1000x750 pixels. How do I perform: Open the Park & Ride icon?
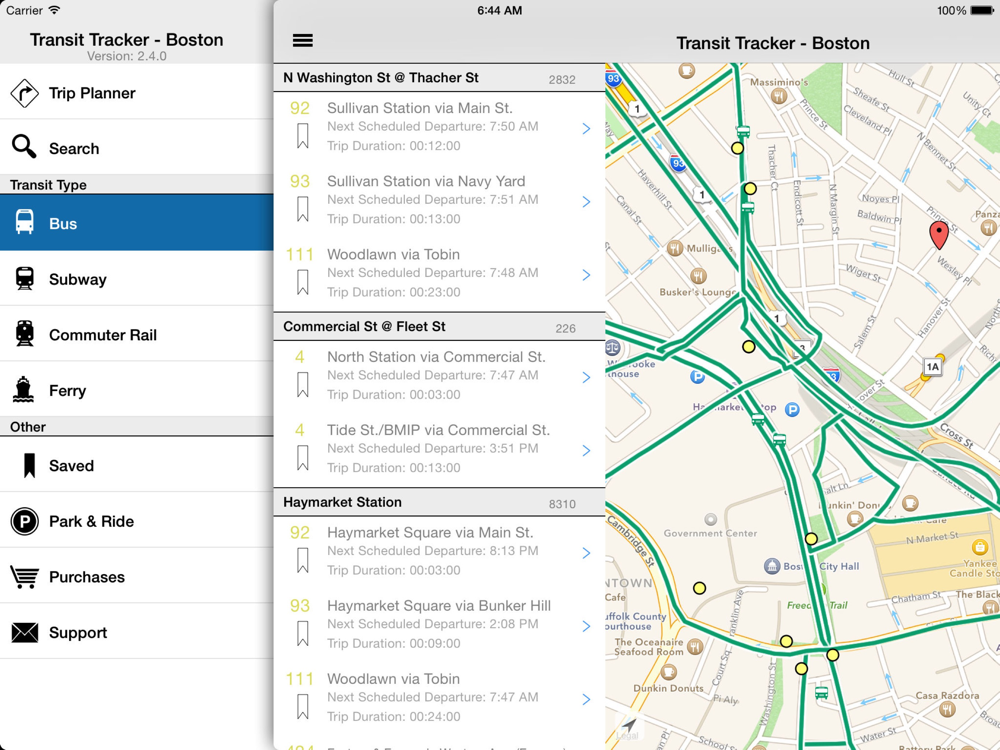[24, 522]
